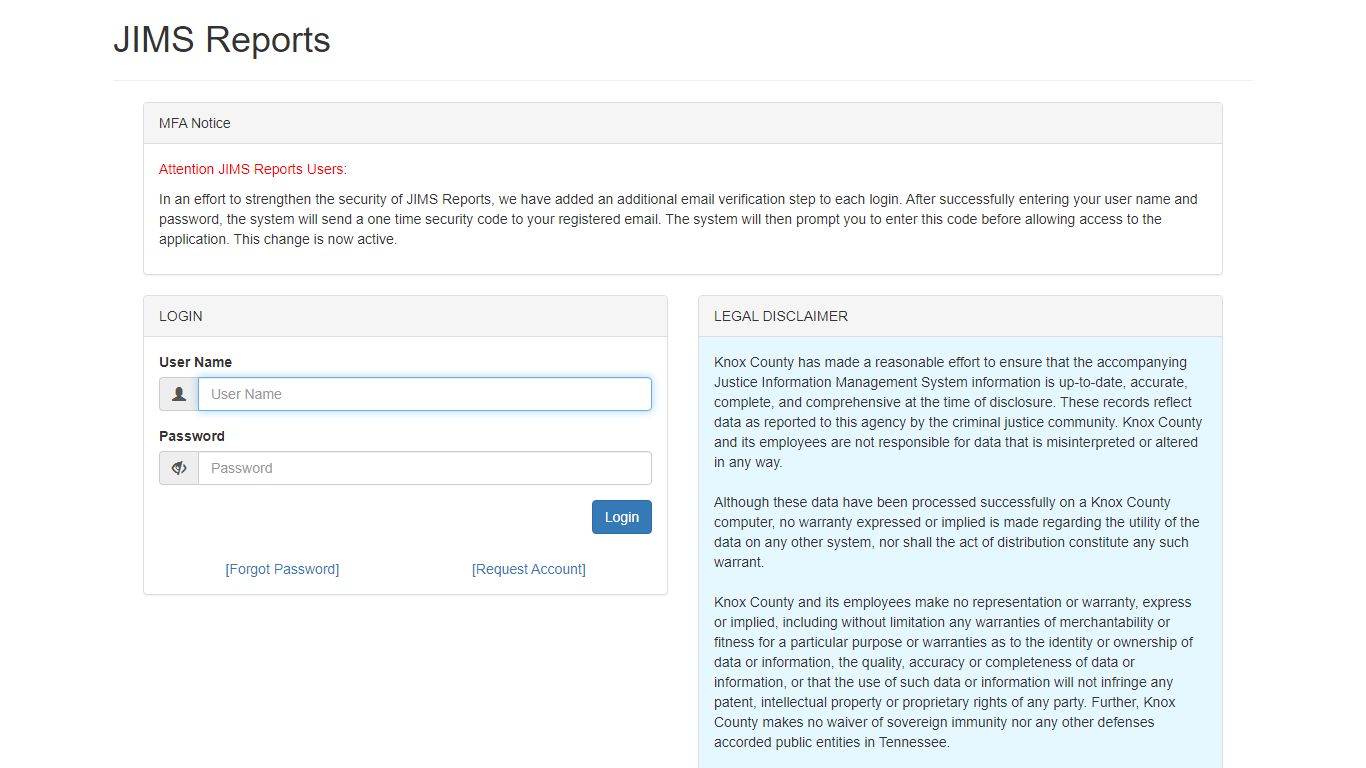The width and height of the screenshot is (1366, 768).
Task: Open the Request Account link
Action: (x=529, y=569)
